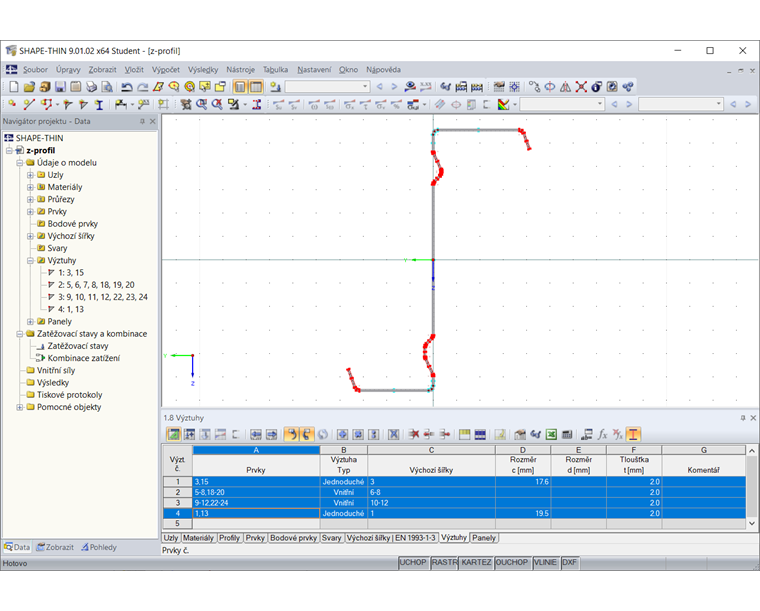The height and width of the screenshot is (611, 760).
Task: Open the Výsledky menu
Action: click(203, 70)
